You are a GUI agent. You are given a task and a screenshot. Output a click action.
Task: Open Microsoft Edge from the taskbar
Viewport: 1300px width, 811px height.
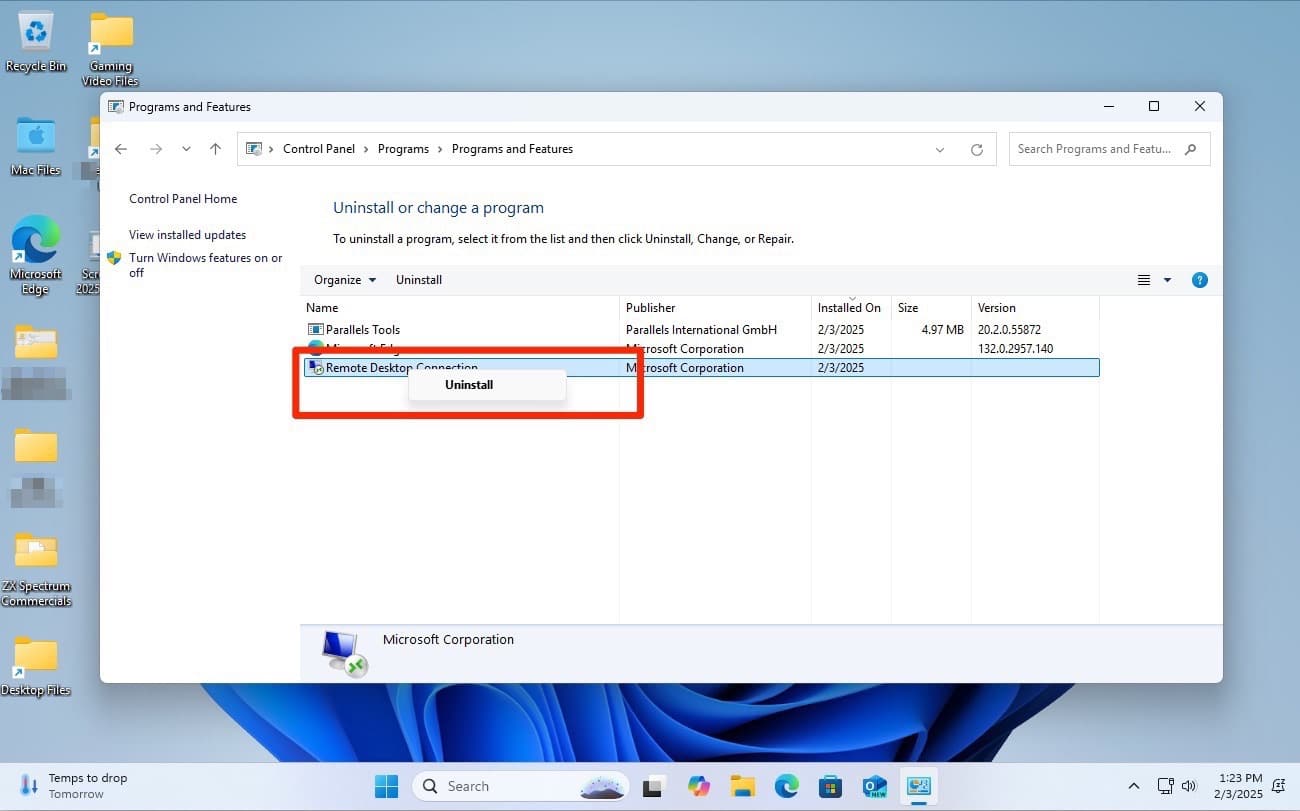click(786, 786)
